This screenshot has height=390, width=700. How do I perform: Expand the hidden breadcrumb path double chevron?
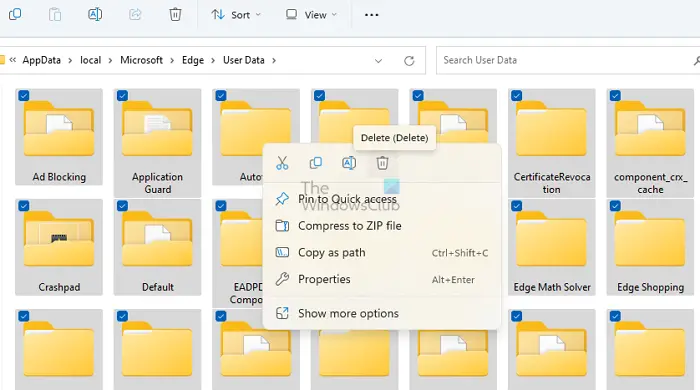[x=12, y=60]
